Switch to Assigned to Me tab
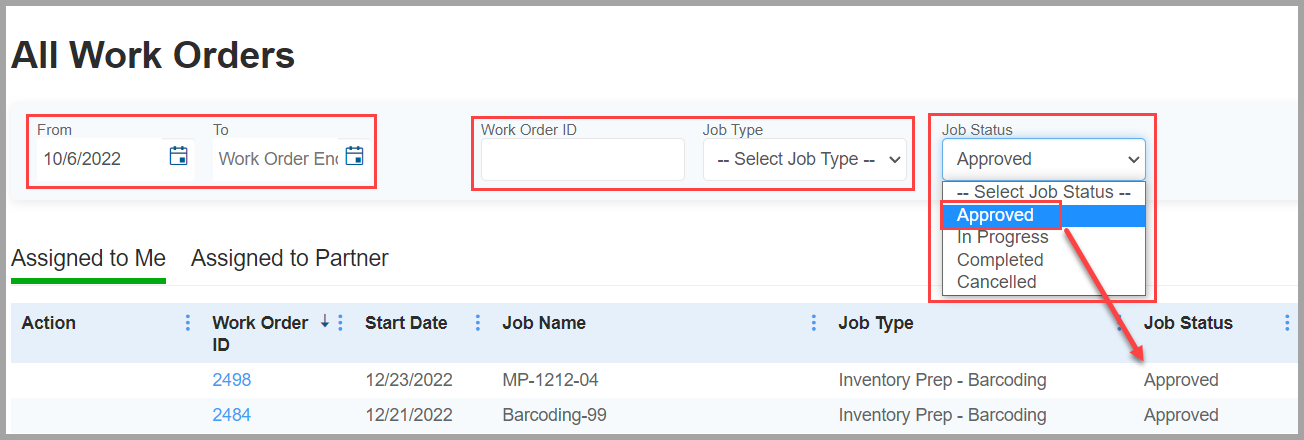 pos(88,258)
